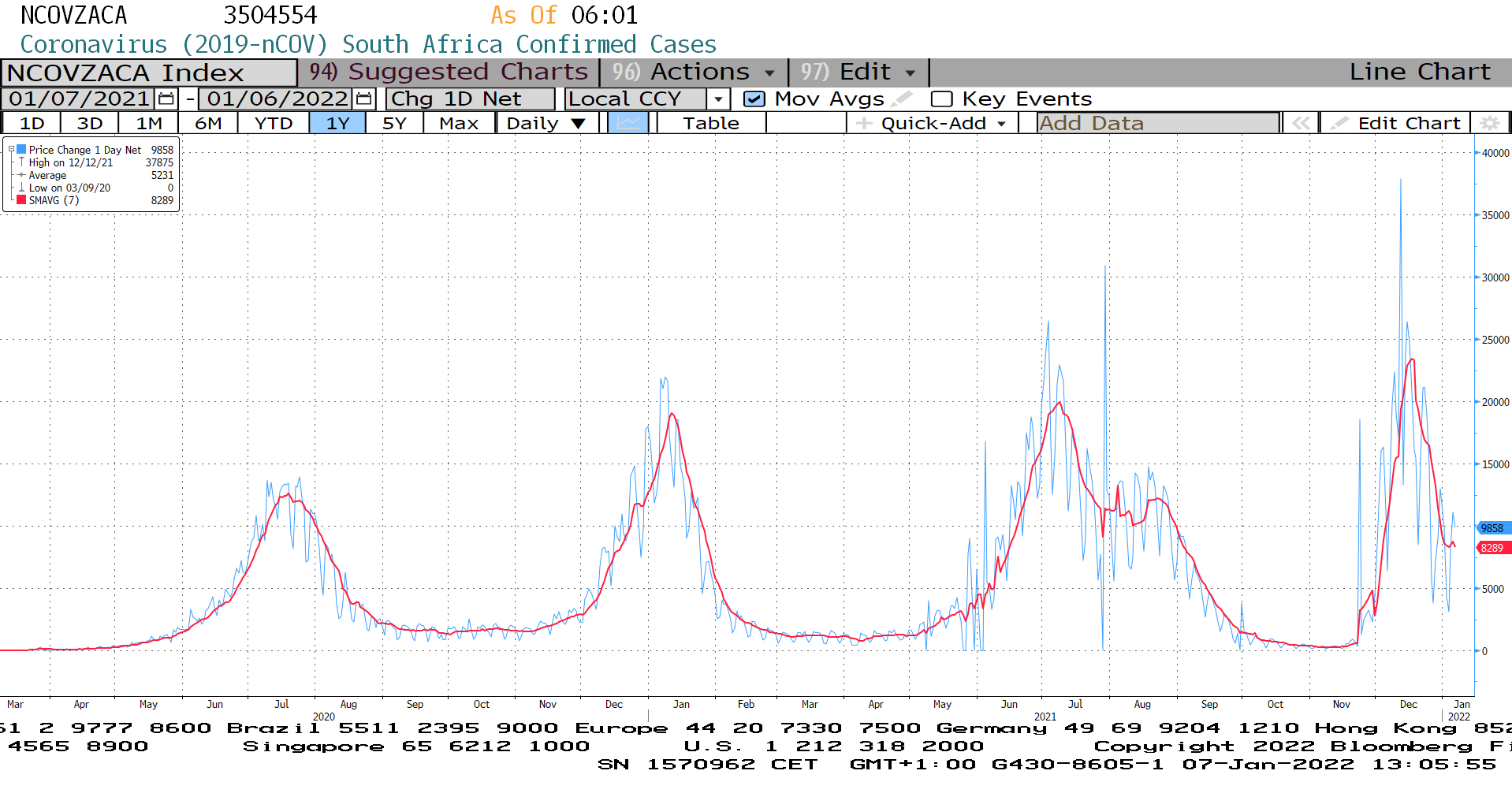Click the High on 12/12/21 legend row
Screen dimensions: 1512x808
pyautogui.click(x=95, y=162)
